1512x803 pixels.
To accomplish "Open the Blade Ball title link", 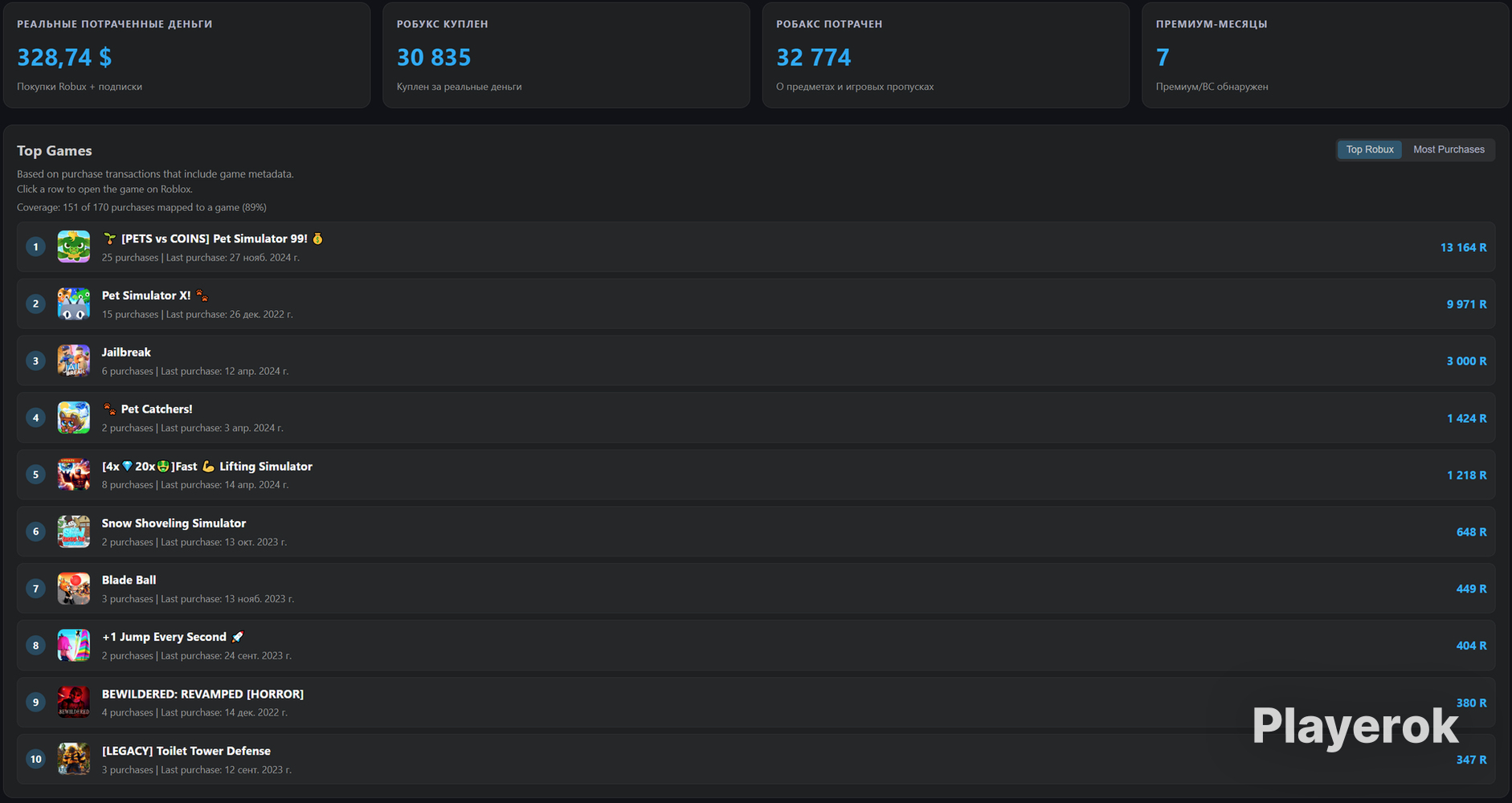I will click(129, 580).
